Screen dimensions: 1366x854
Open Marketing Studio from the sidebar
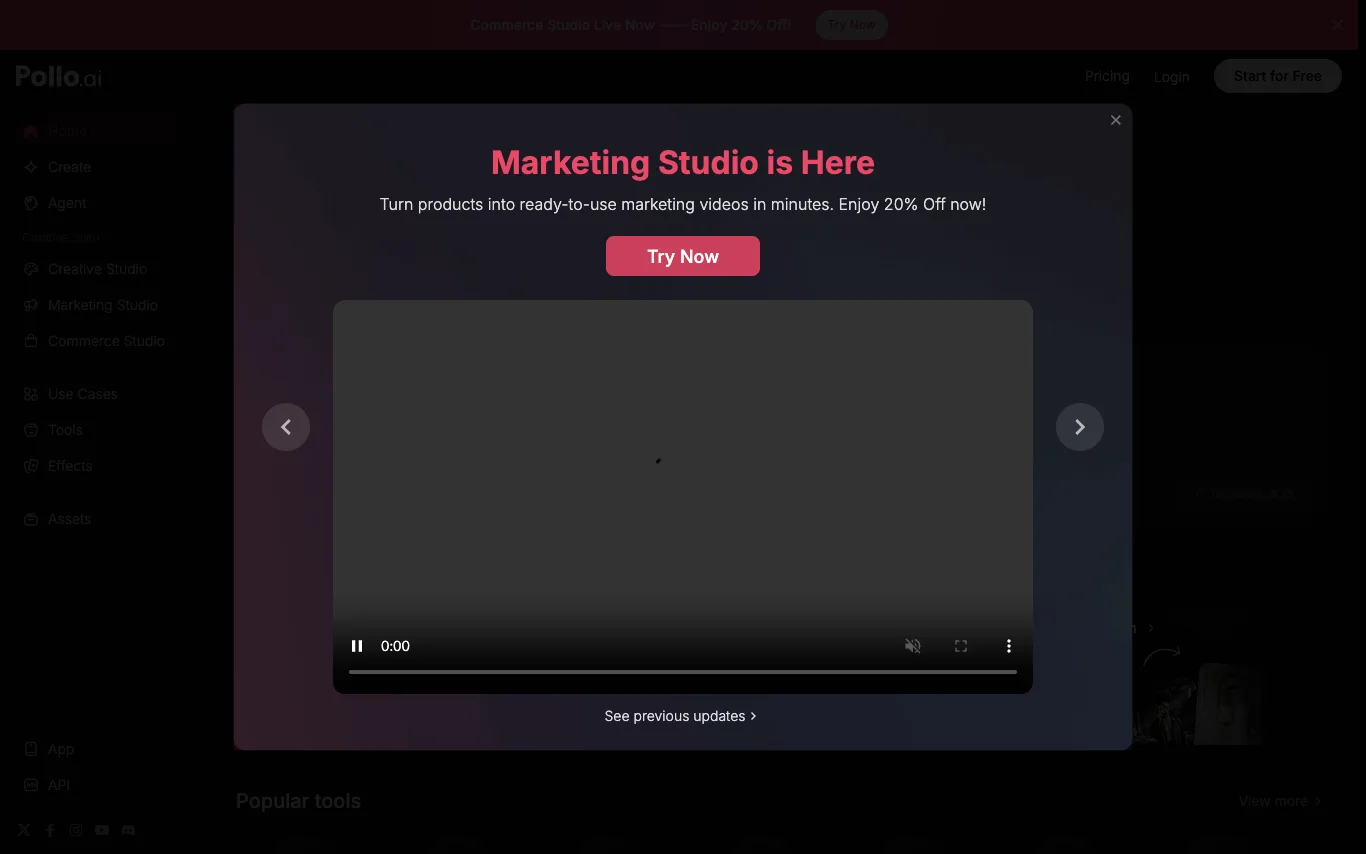[x=97, y=305]
